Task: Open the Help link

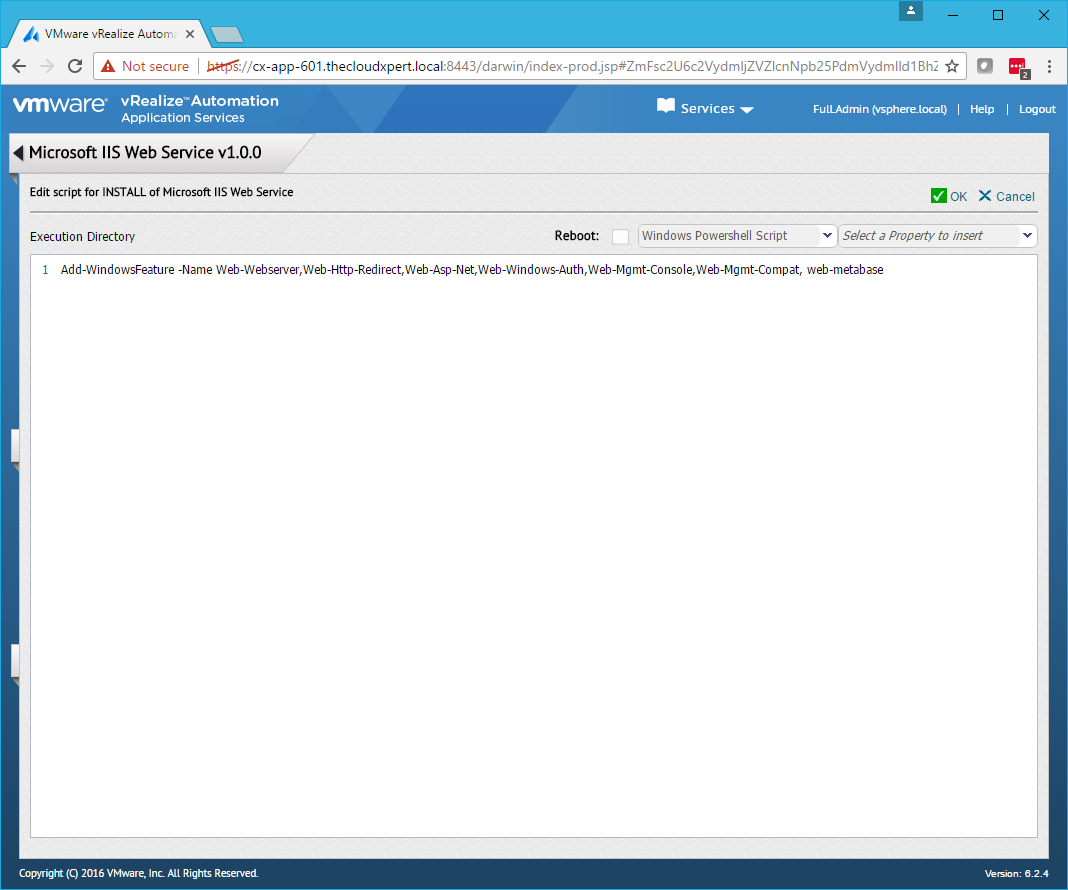Action: coord(982,109)
